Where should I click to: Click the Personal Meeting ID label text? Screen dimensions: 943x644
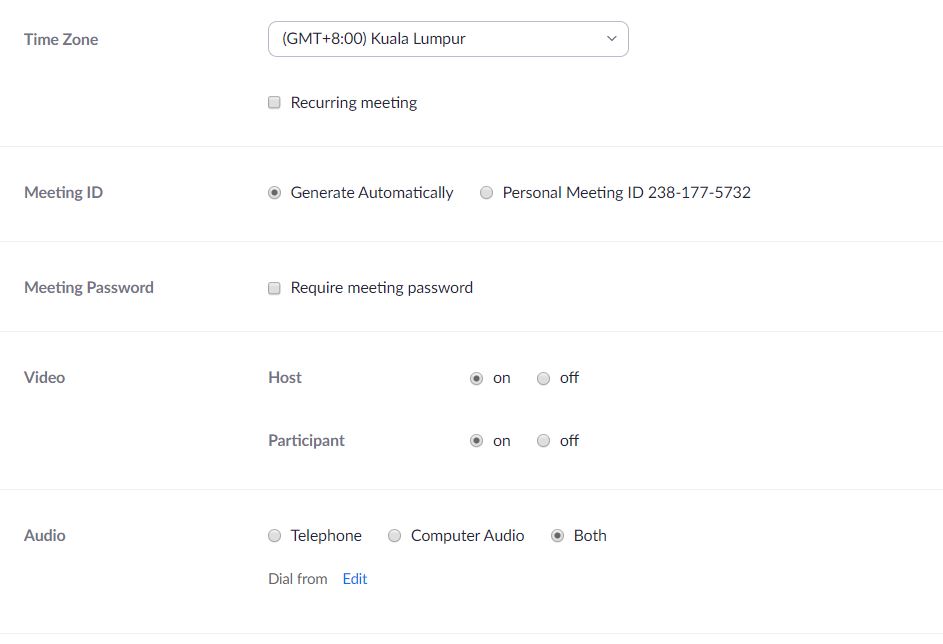627,192
